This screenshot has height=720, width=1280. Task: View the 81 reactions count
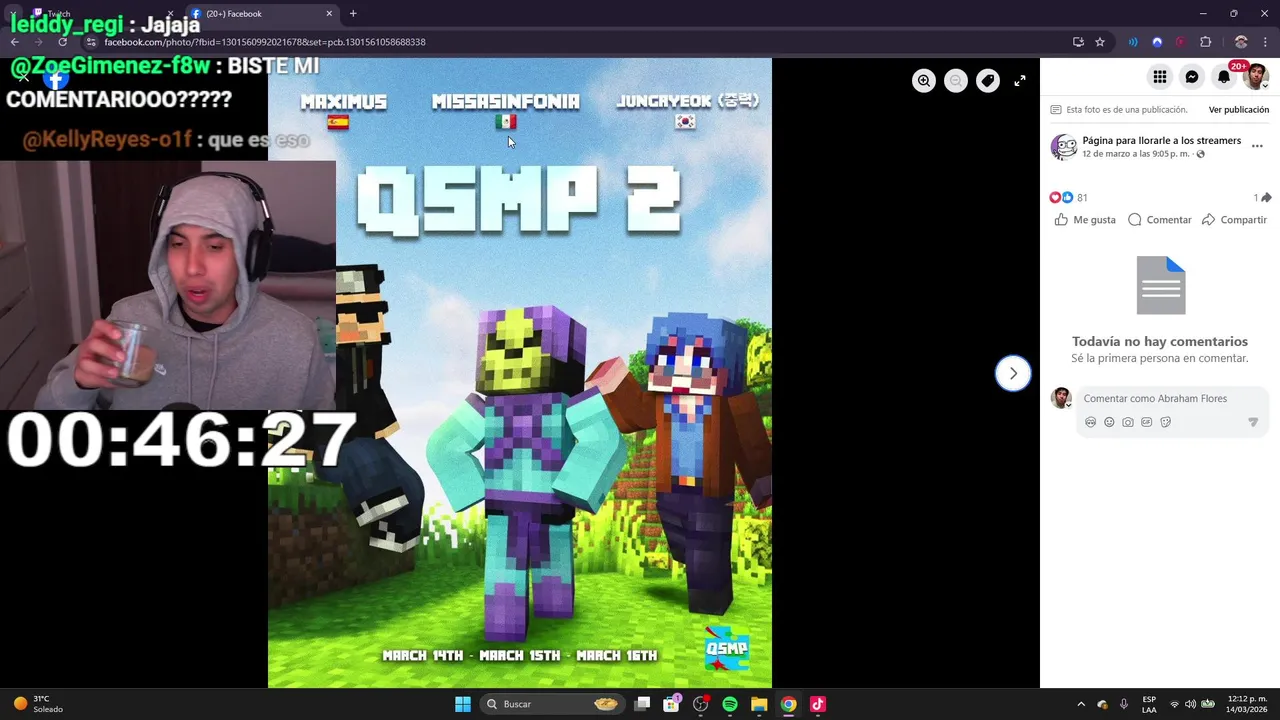1082,198
